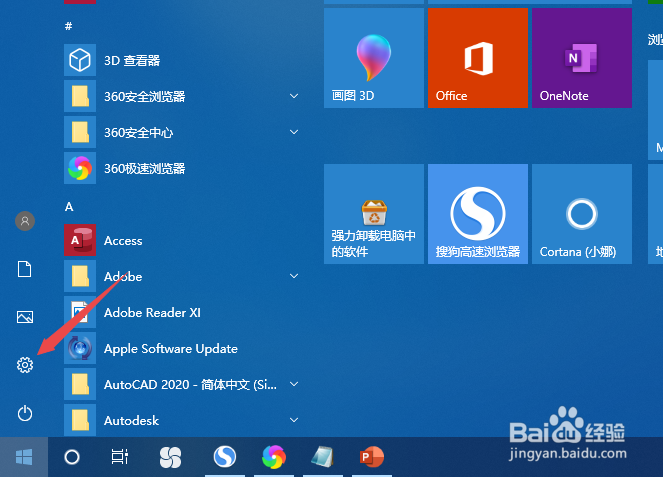663x477 pixels.
Task: Click the Windows Start button on taskbar
Action: click(24, 457)
